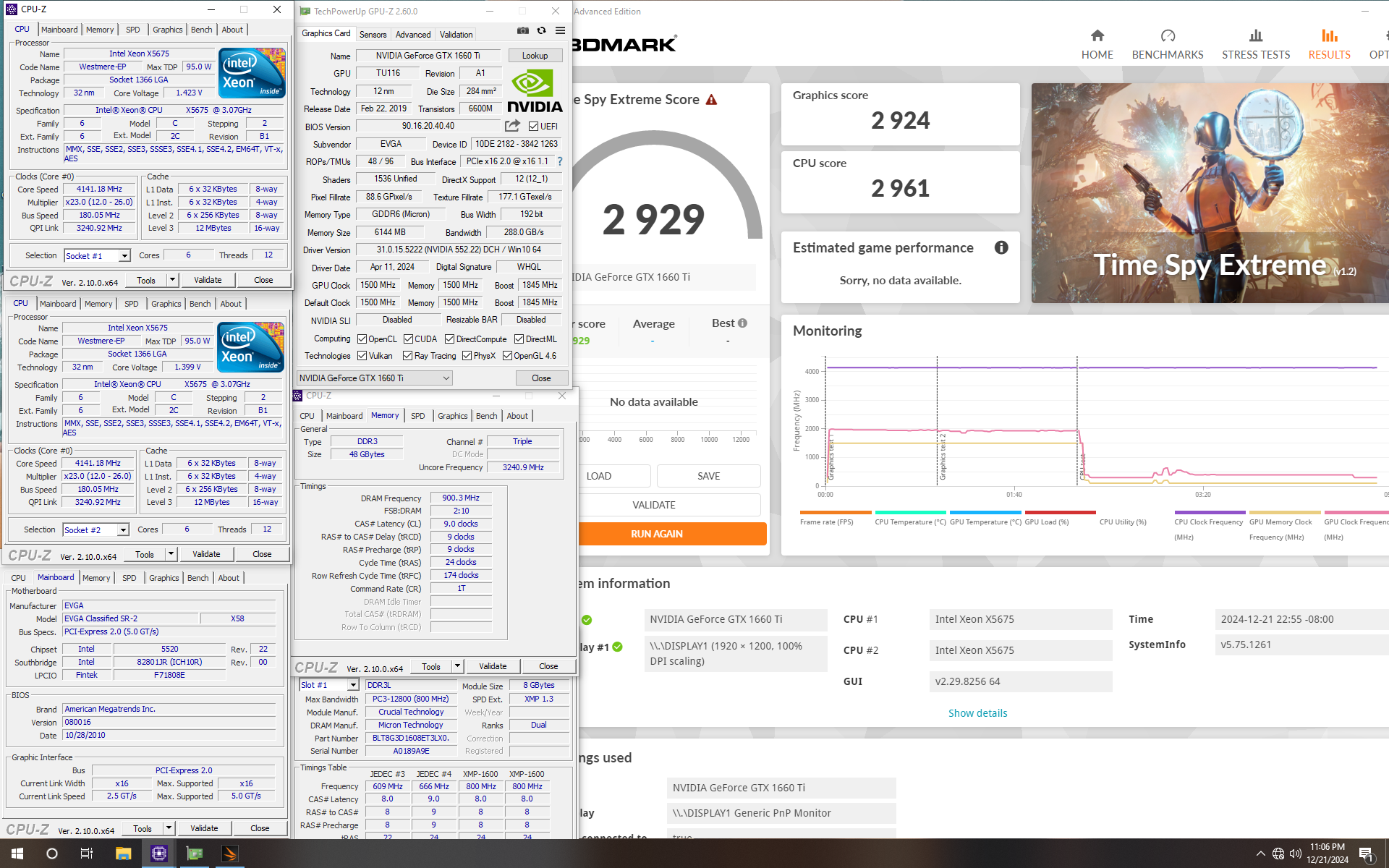Open Tools arrow in Mainboard CPU-Z window
The image size is (1389, 868).
point(169,828)
